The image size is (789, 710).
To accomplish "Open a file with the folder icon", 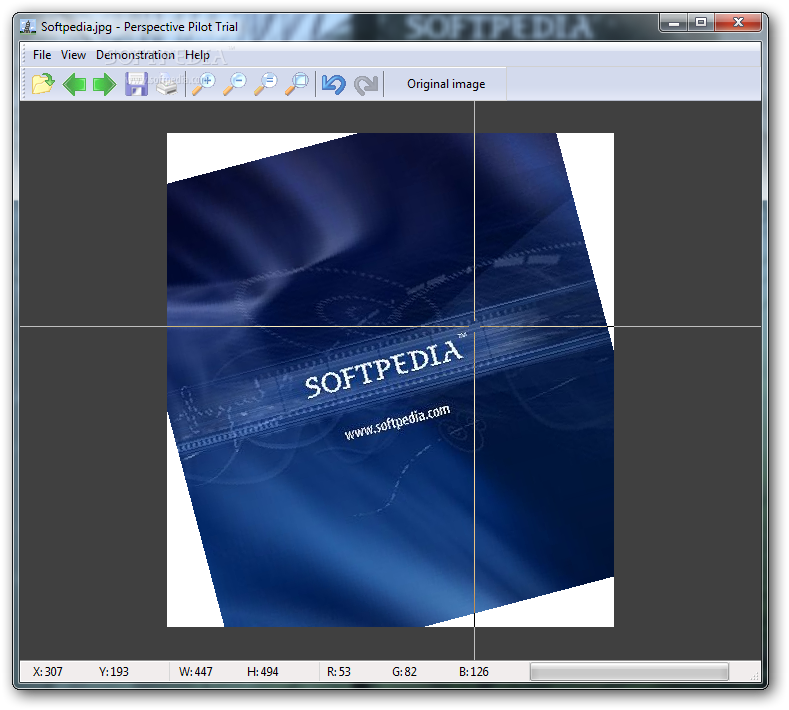I will pyautogui.click(x=43, y=84).
